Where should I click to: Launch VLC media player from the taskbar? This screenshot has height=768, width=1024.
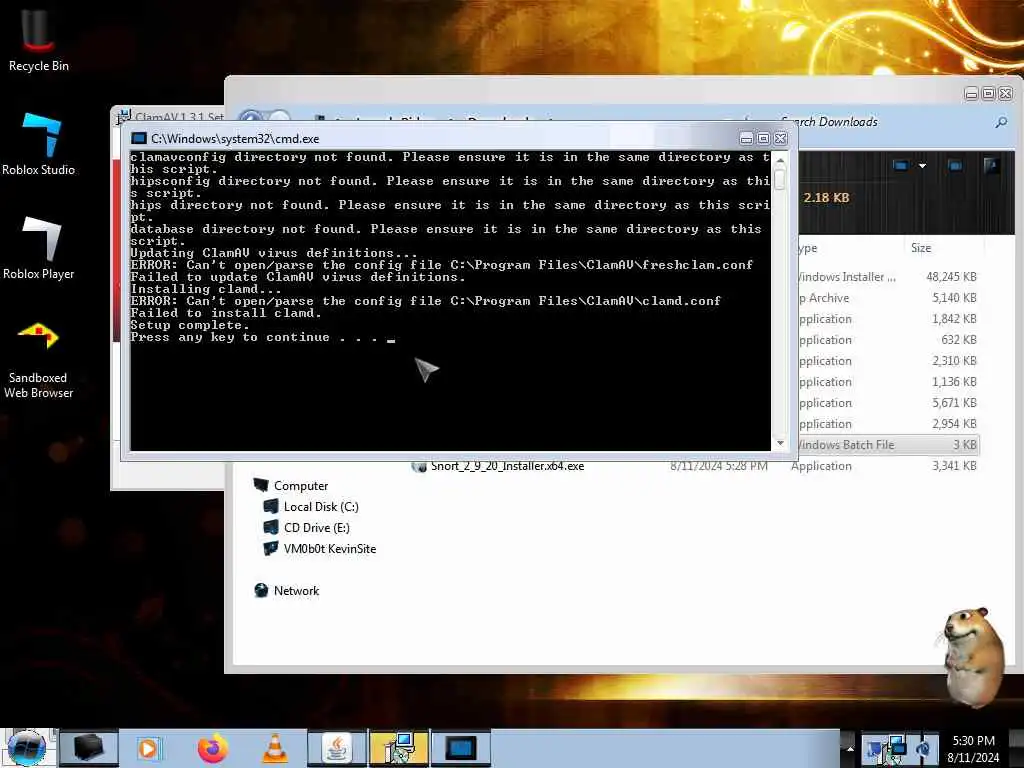click(x=275, y=748)
